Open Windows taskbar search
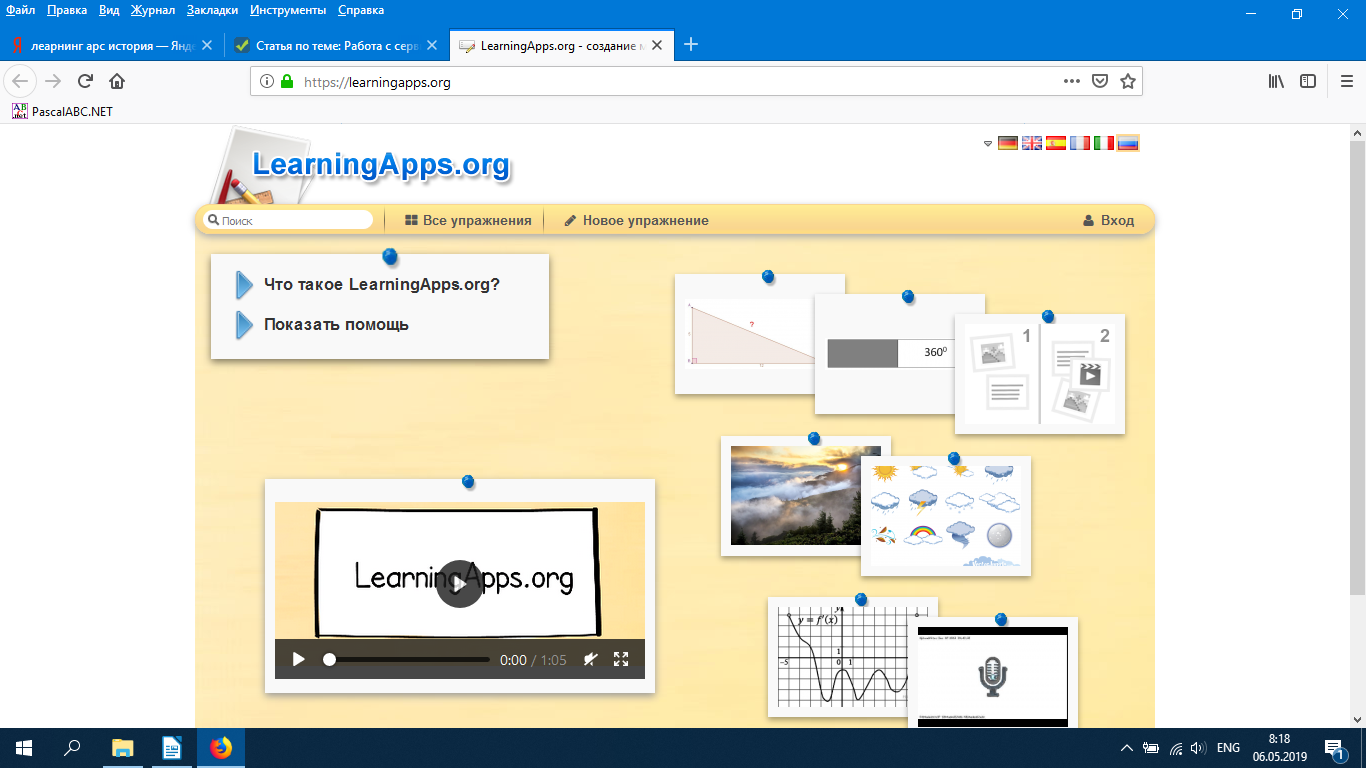The image size is (1366, 768). tap(72, 747)
